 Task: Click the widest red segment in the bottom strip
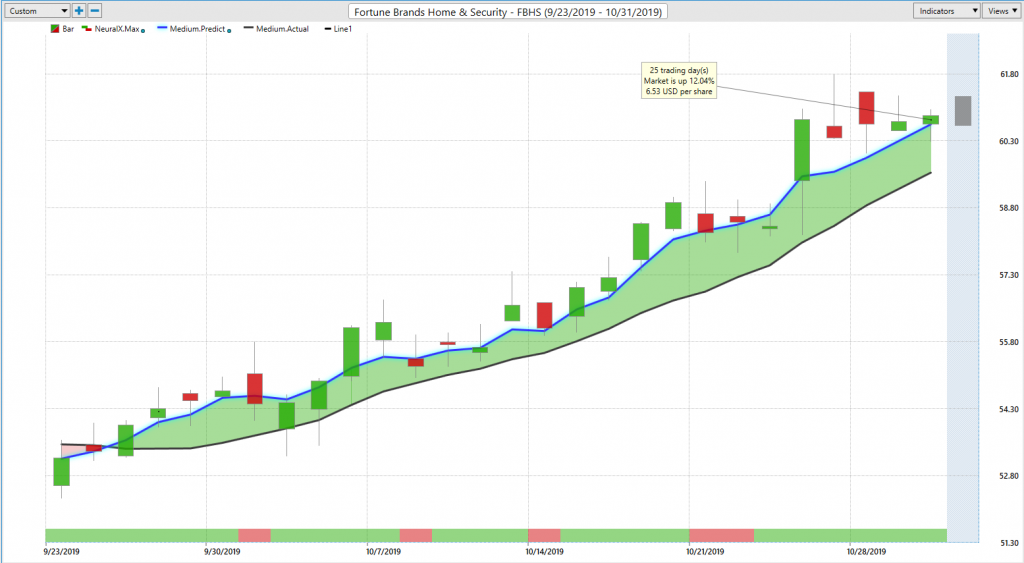pos(722,536)
